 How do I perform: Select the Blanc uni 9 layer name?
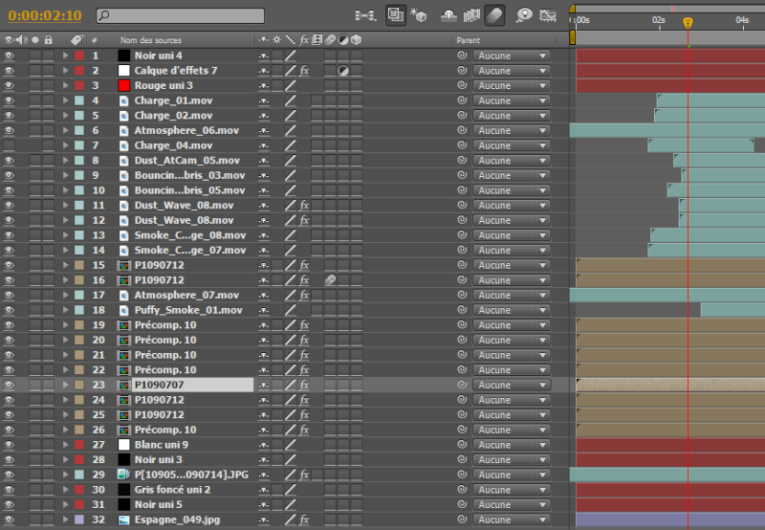tap(161, 445)
